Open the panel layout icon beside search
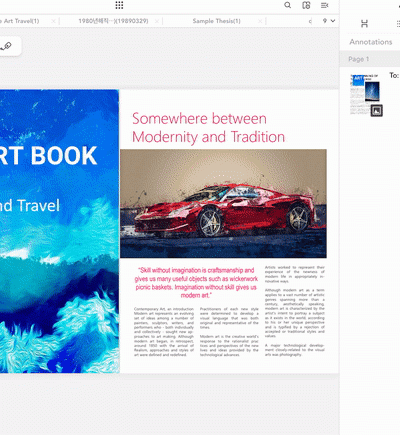The height and width of the screenshot is (435, 400). tap(306, 5)
